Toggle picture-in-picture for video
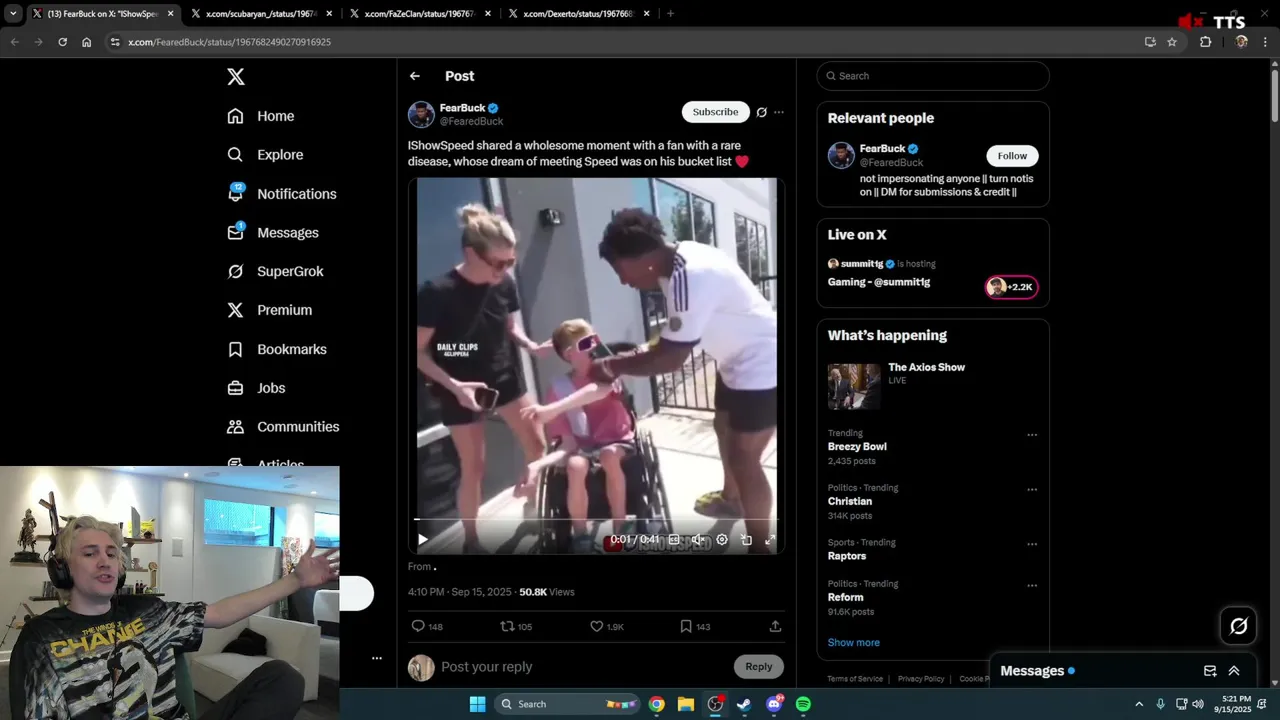This screenshot has width=1280, height=720. tap(746, 540)
